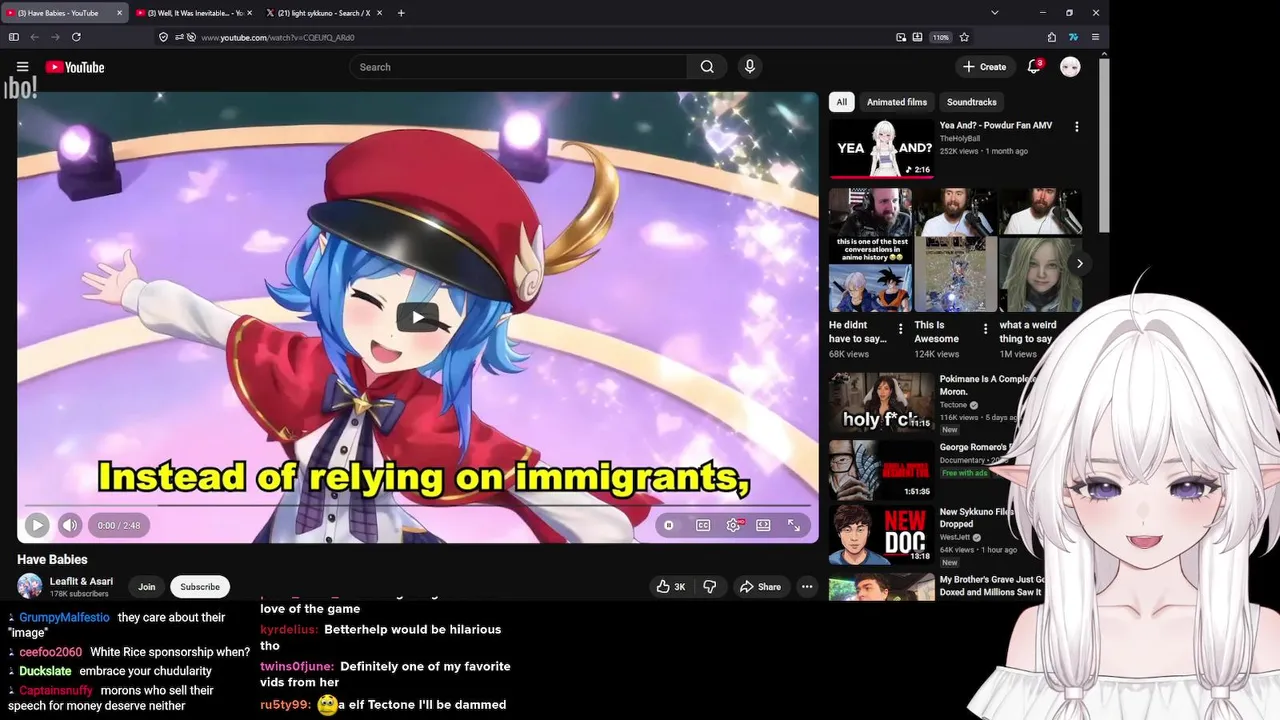The width and height of the screenshot is (1280, 720).
Task: Open the Leaflit & Asari channel name link
Action: (x=81, y=581)
